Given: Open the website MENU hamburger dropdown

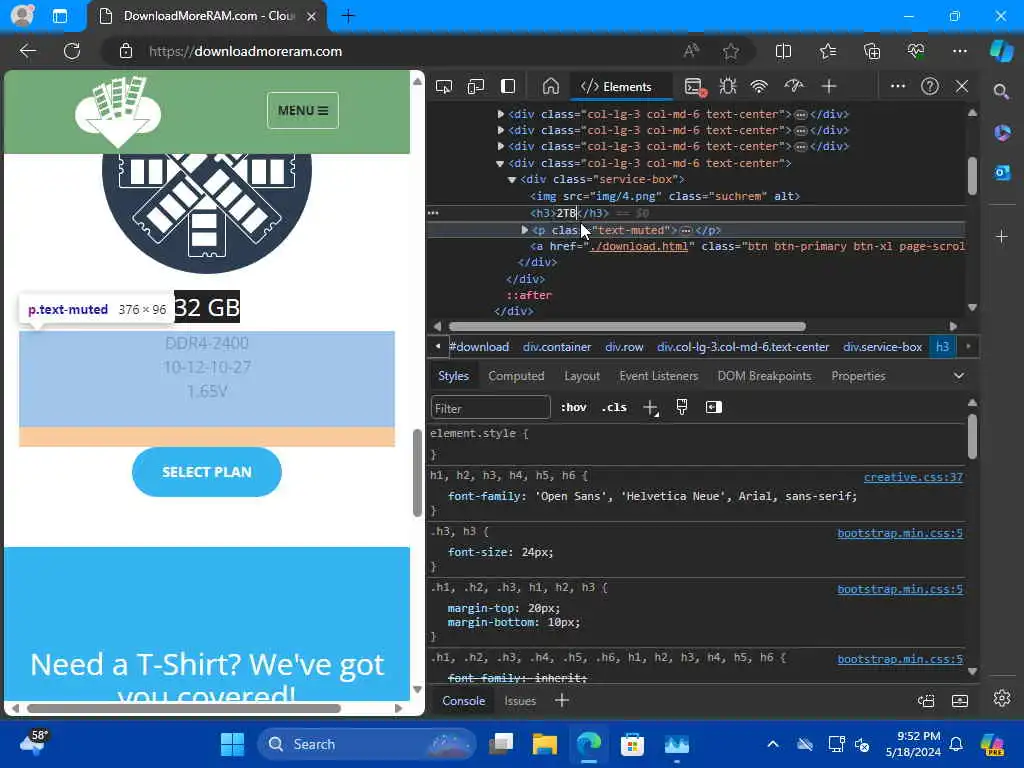Looking at the screenshot, I should [x=303, y=110].
